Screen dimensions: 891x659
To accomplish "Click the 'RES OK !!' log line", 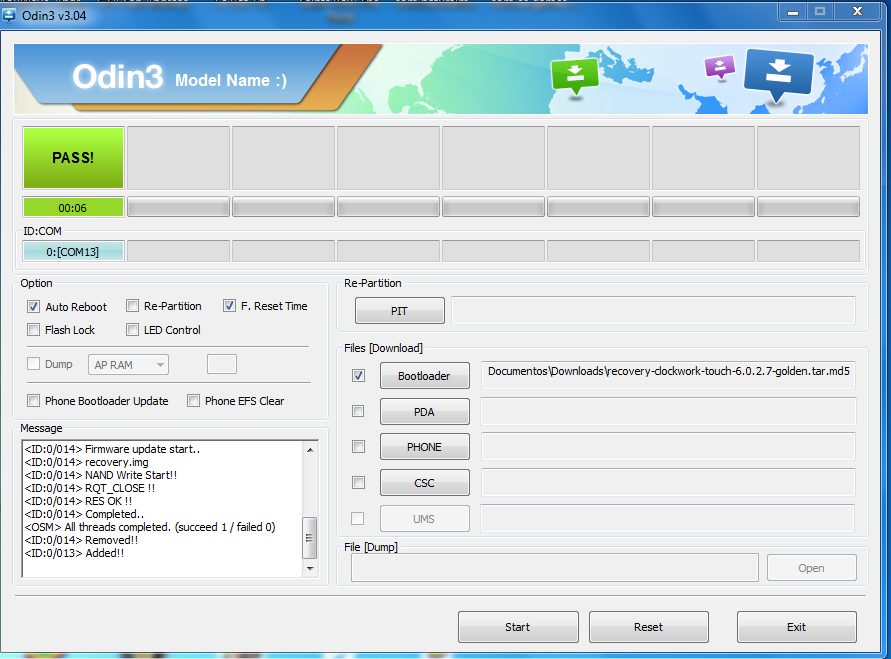I will coord(78,501).
